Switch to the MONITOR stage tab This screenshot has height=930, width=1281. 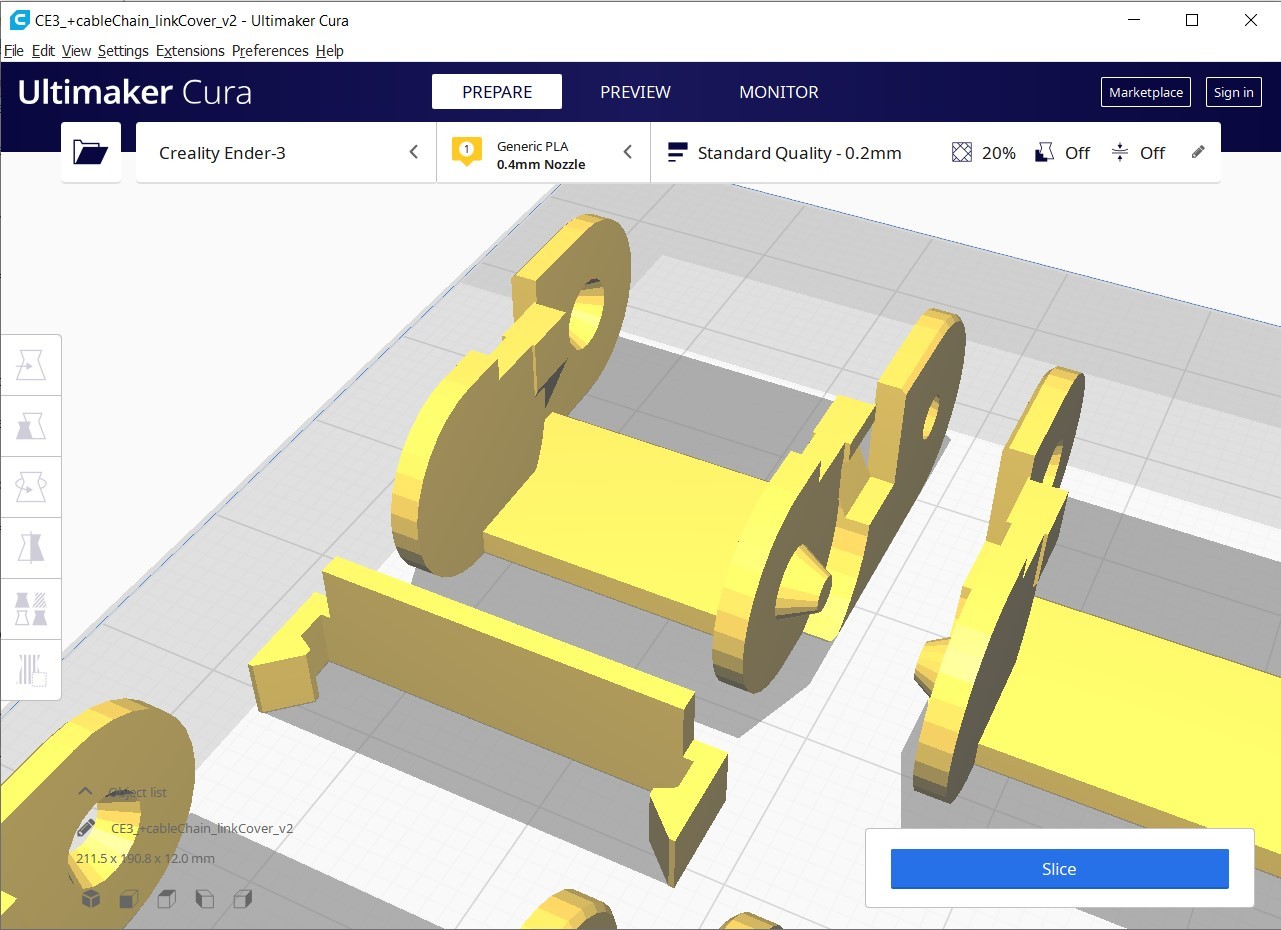pos(779,92)
